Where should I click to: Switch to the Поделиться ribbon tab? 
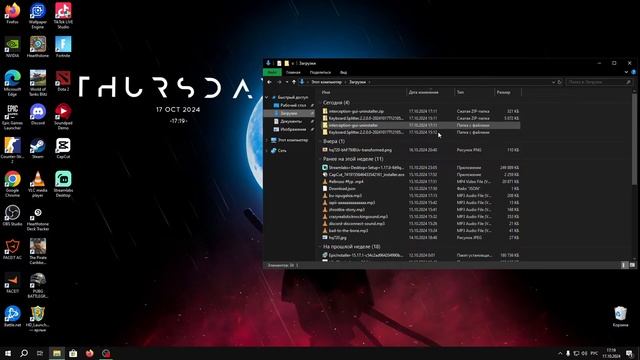click(320, 72)
